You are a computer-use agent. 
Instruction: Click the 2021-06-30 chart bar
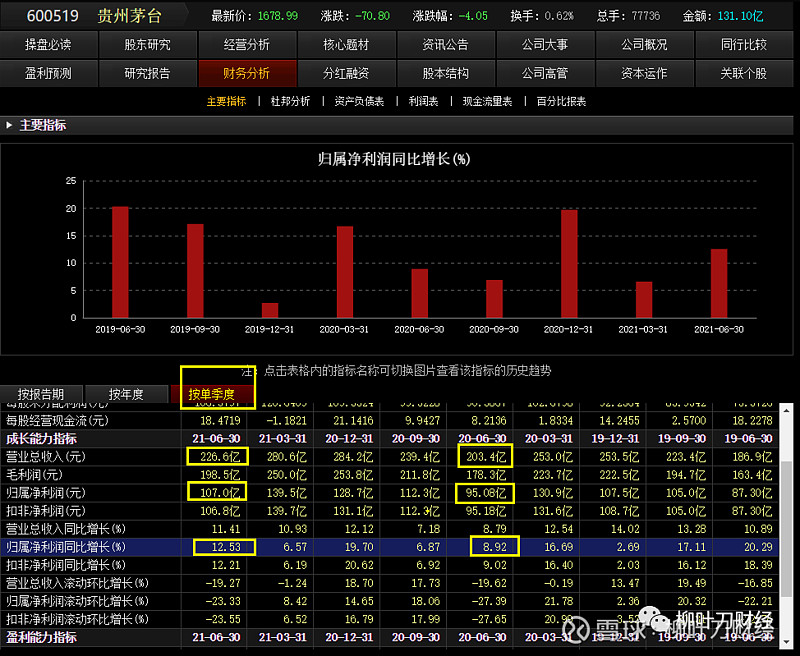pyautogui.click(x=719, y=283)
